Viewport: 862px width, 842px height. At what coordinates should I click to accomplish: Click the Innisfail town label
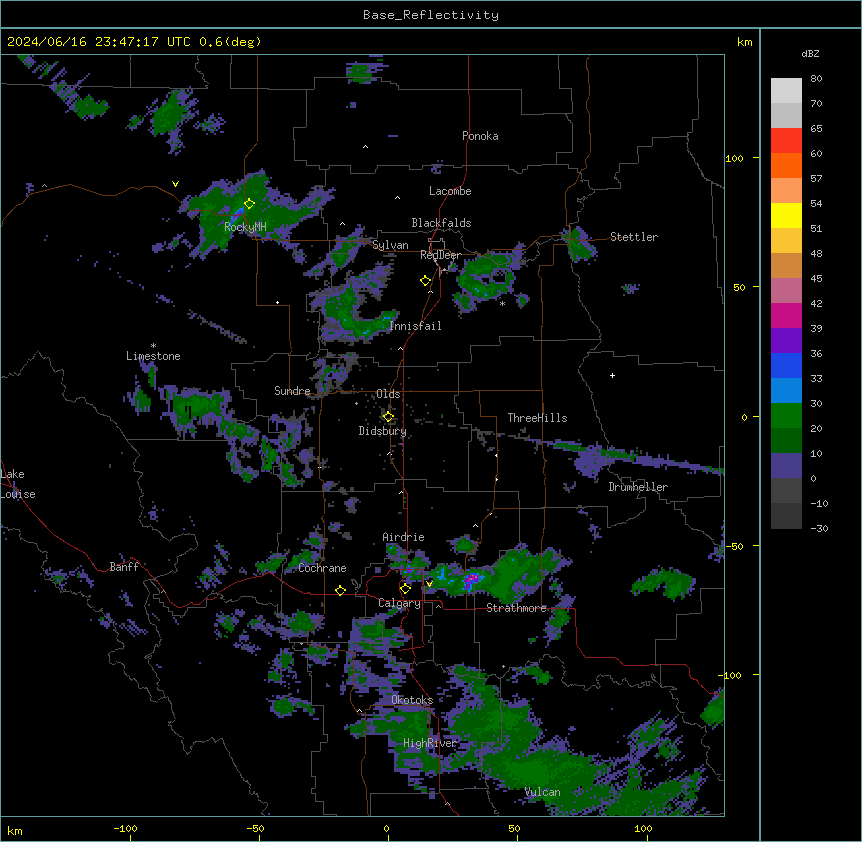click(416, 326)
